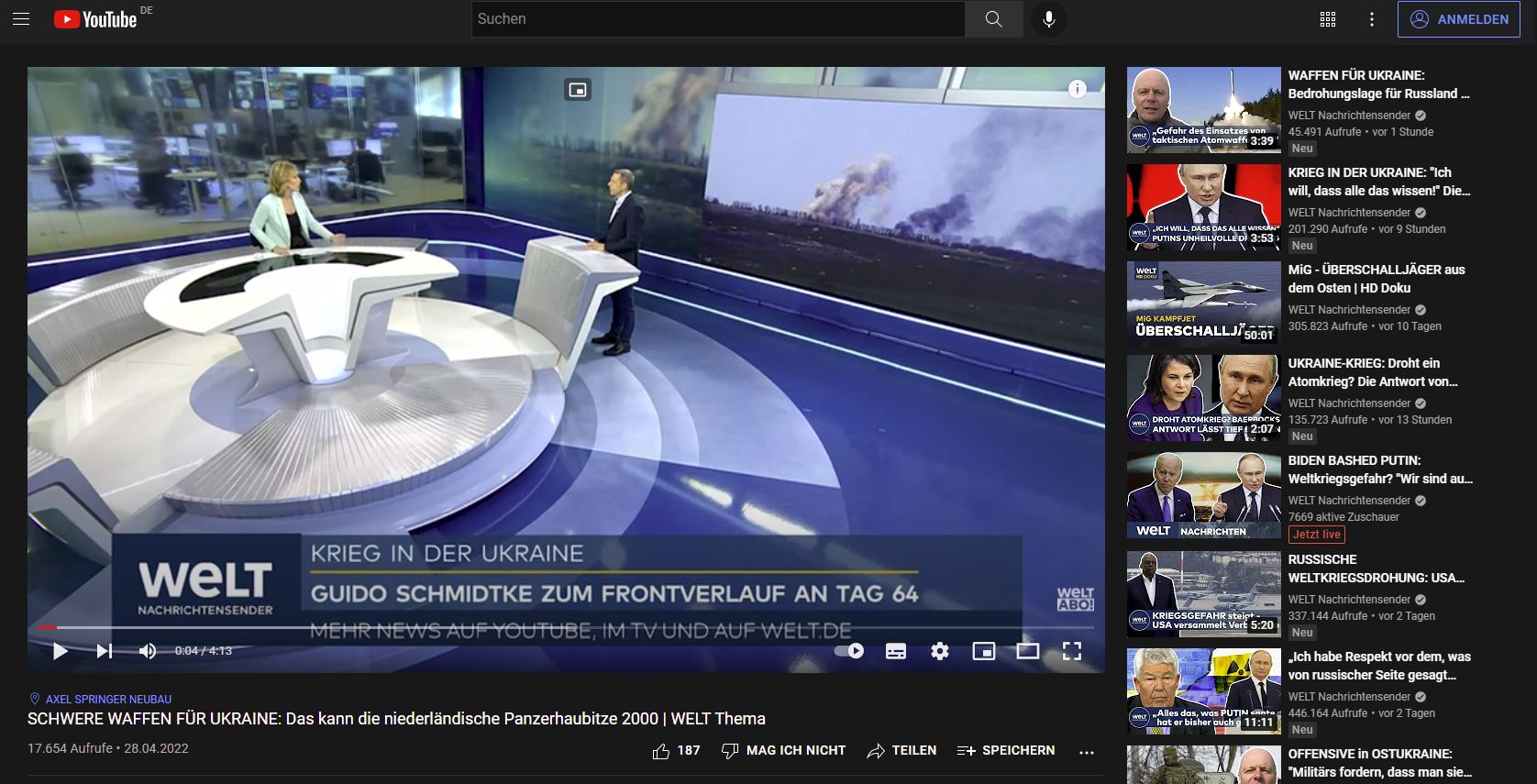Open OFFENSIVE in OSTUKRAINE video title
The width and height of the screenshot is (1537, 784).
[x=1379, y=763]
